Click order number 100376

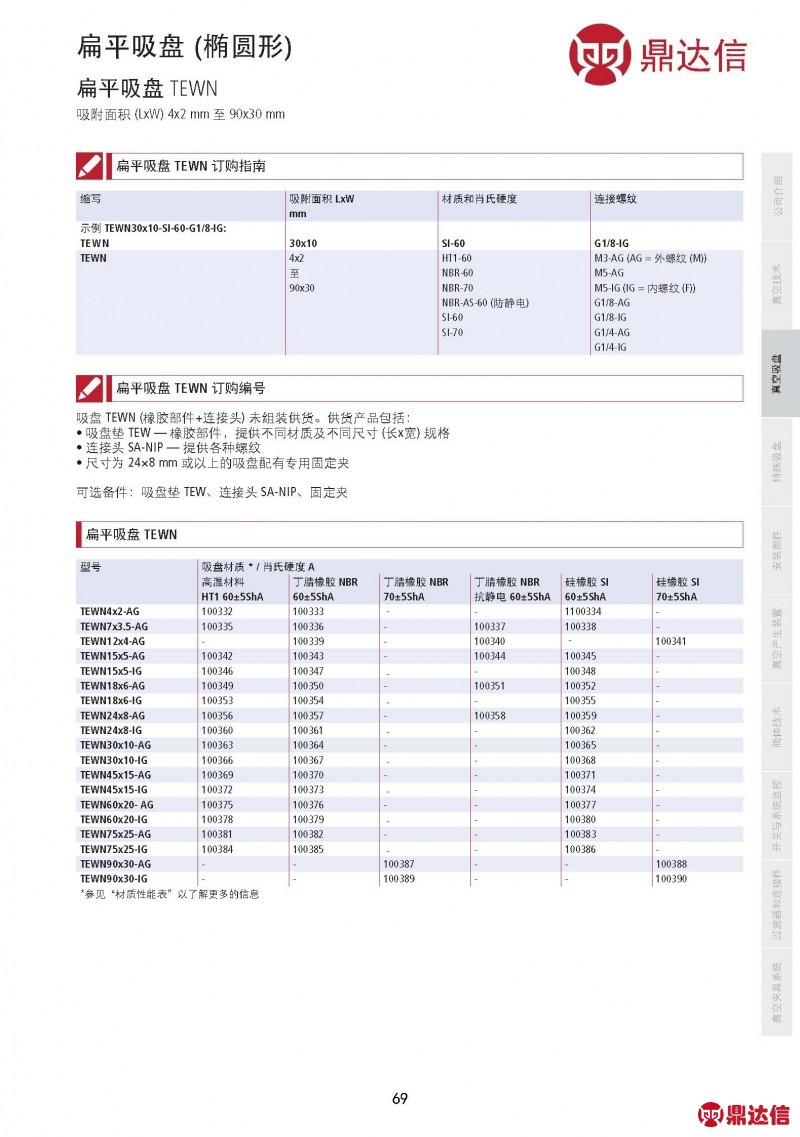pyautogui.click(x=308, y=805)
